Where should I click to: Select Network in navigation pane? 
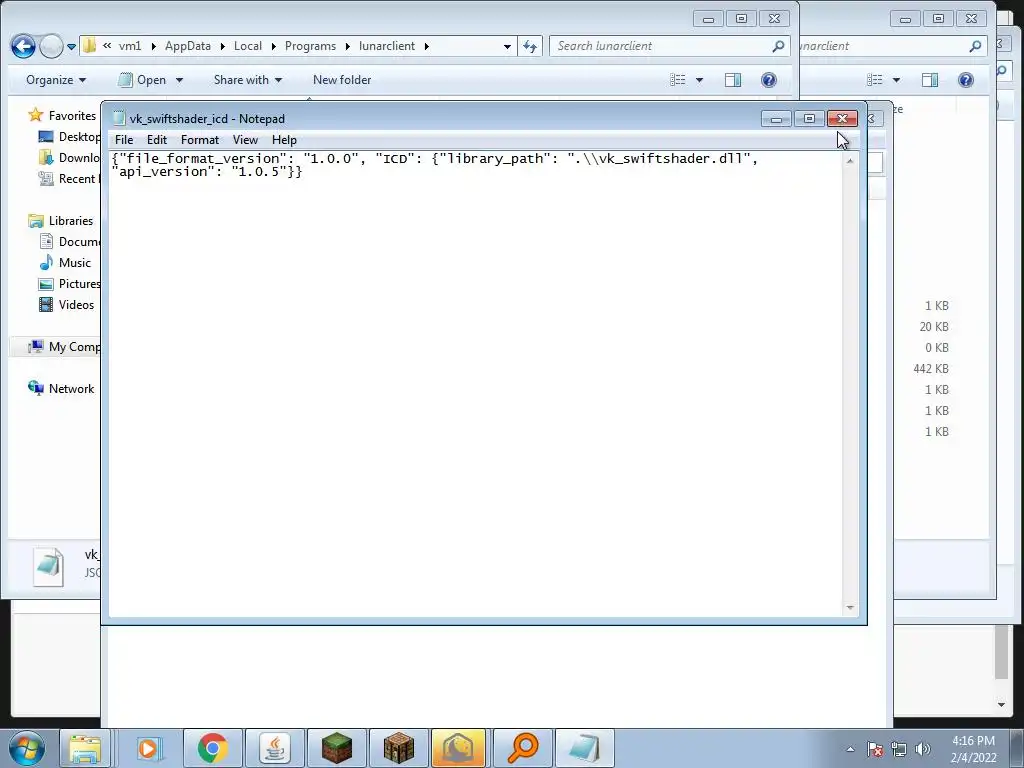61,389
